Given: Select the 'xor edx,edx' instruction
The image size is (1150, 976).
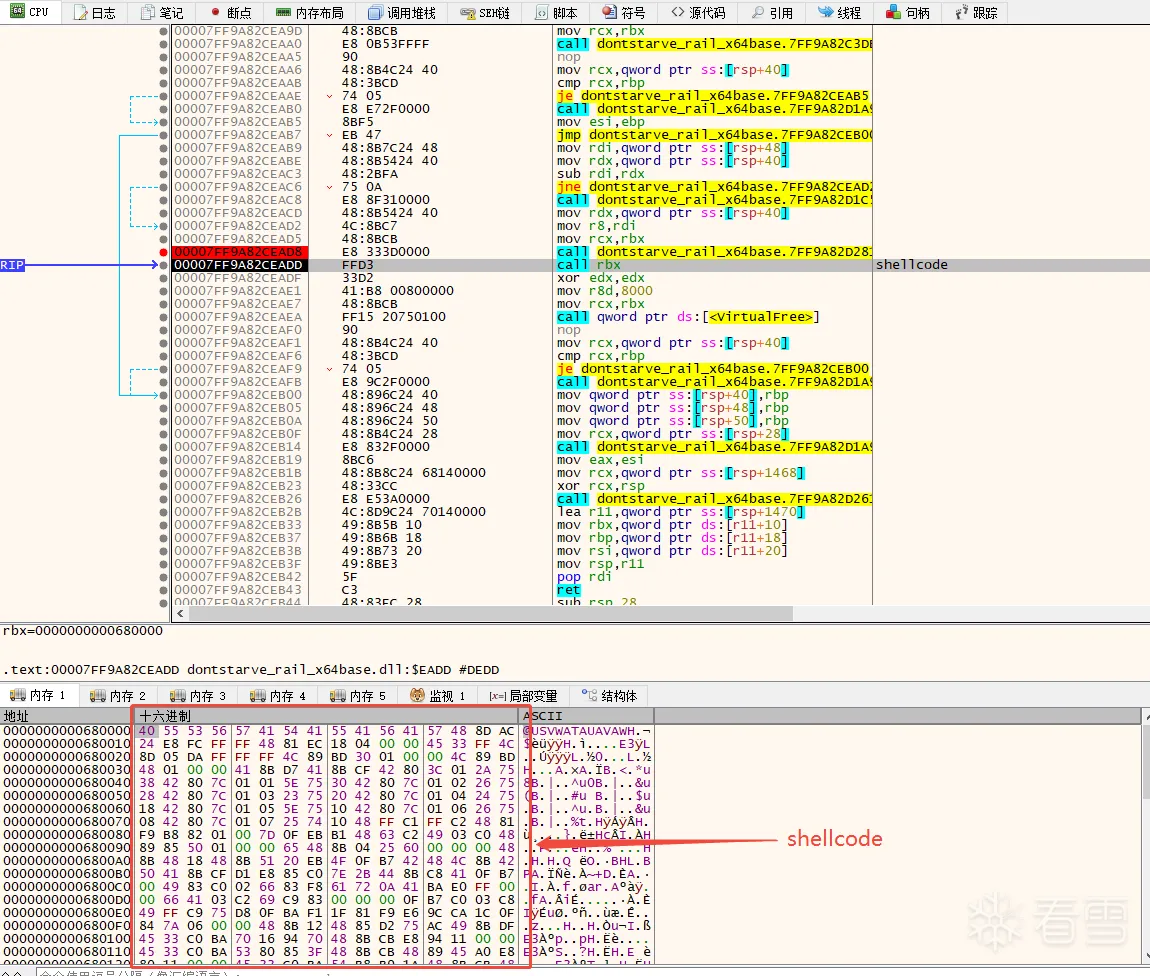Looking at the screenshot, I should tap(601, 278).
